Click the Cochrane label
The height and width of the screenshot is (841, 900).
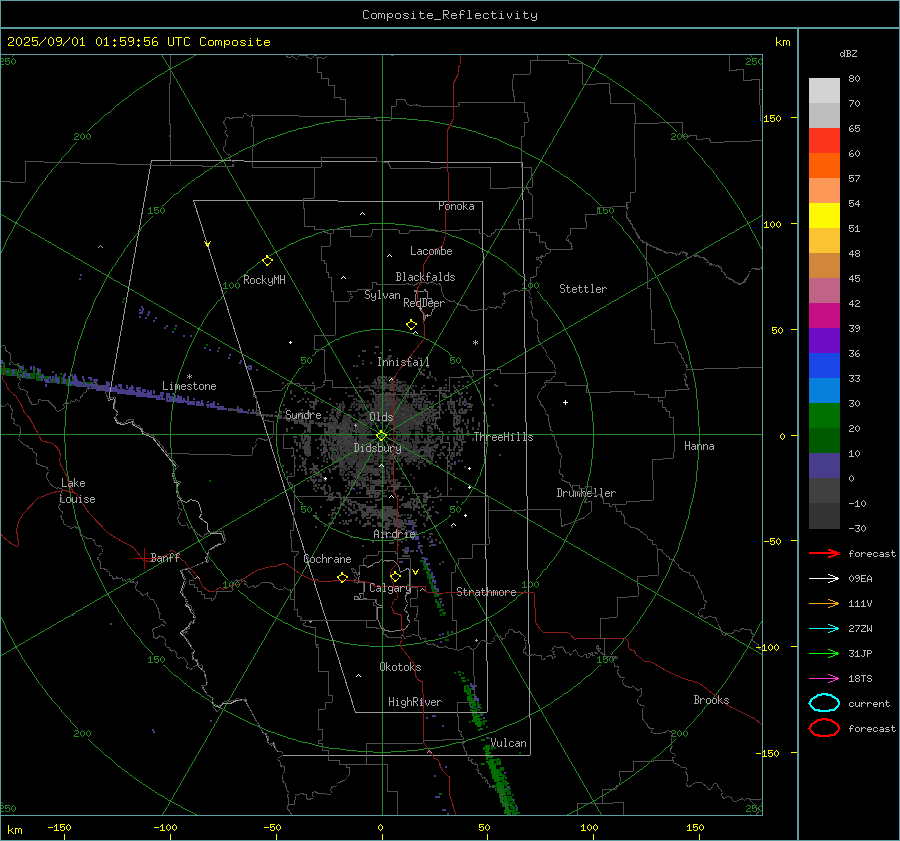tap(327, 559)
